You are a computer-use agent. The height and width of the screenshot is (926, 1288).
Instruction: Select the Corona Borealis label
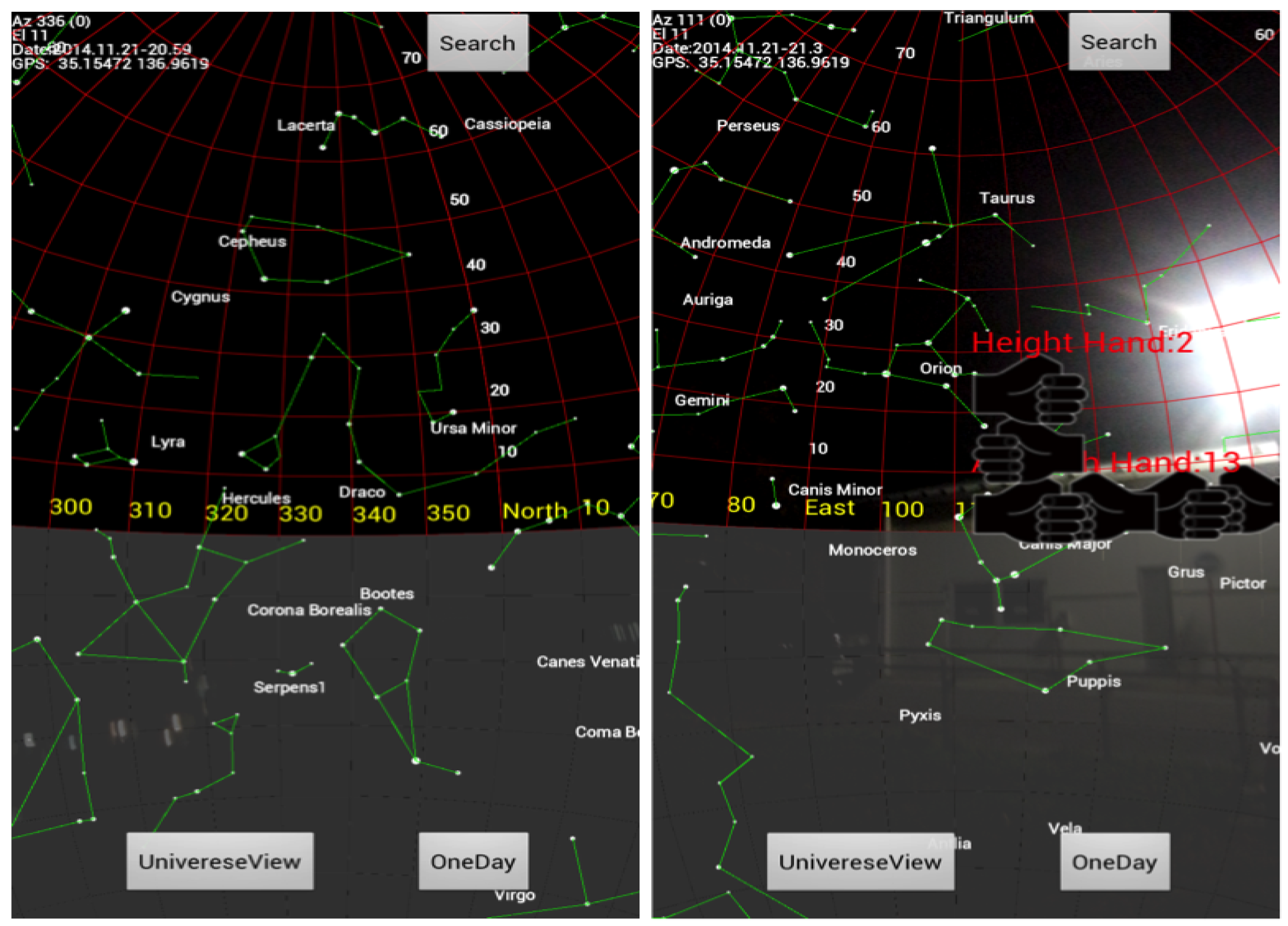click(309, 610)
